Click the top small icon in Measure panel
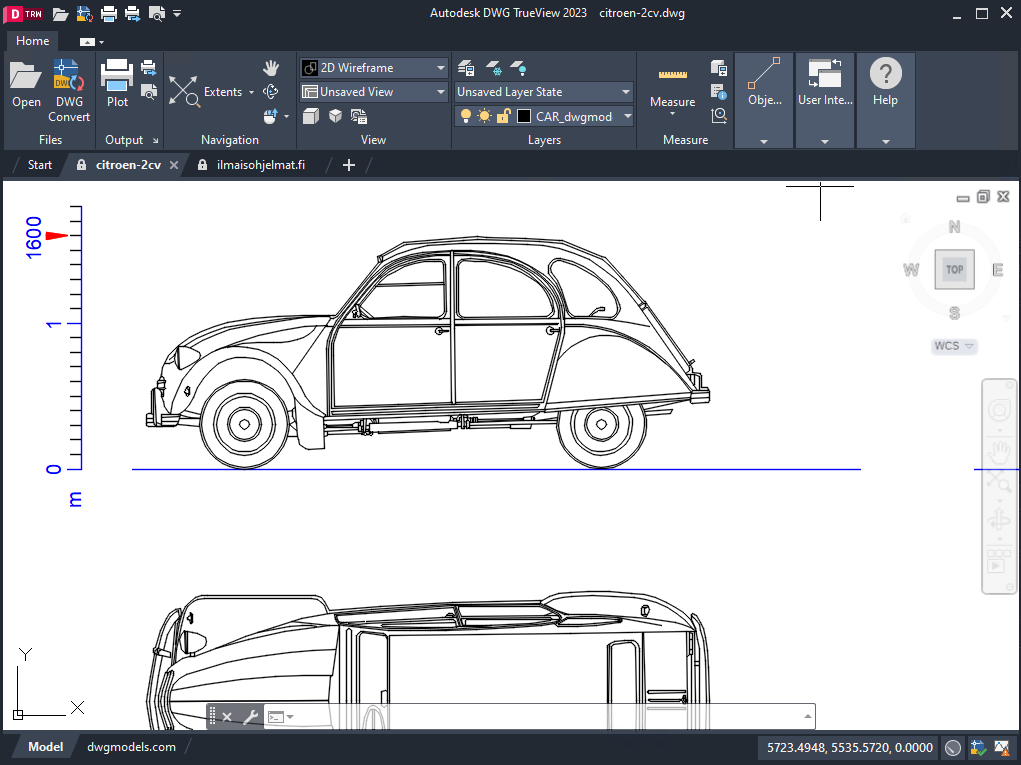Screen dimensions: 1021x765 [719, 68]
